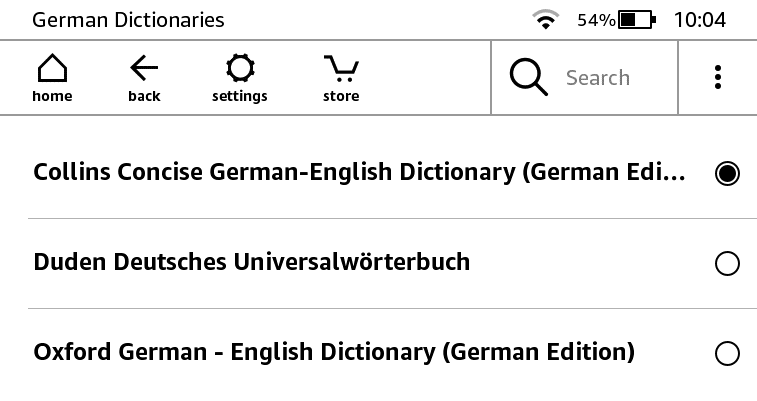The width and height of the screenshot is (757, 401).
Task: Tap the 10:04 clock in status bar
Action: point(700,20)
